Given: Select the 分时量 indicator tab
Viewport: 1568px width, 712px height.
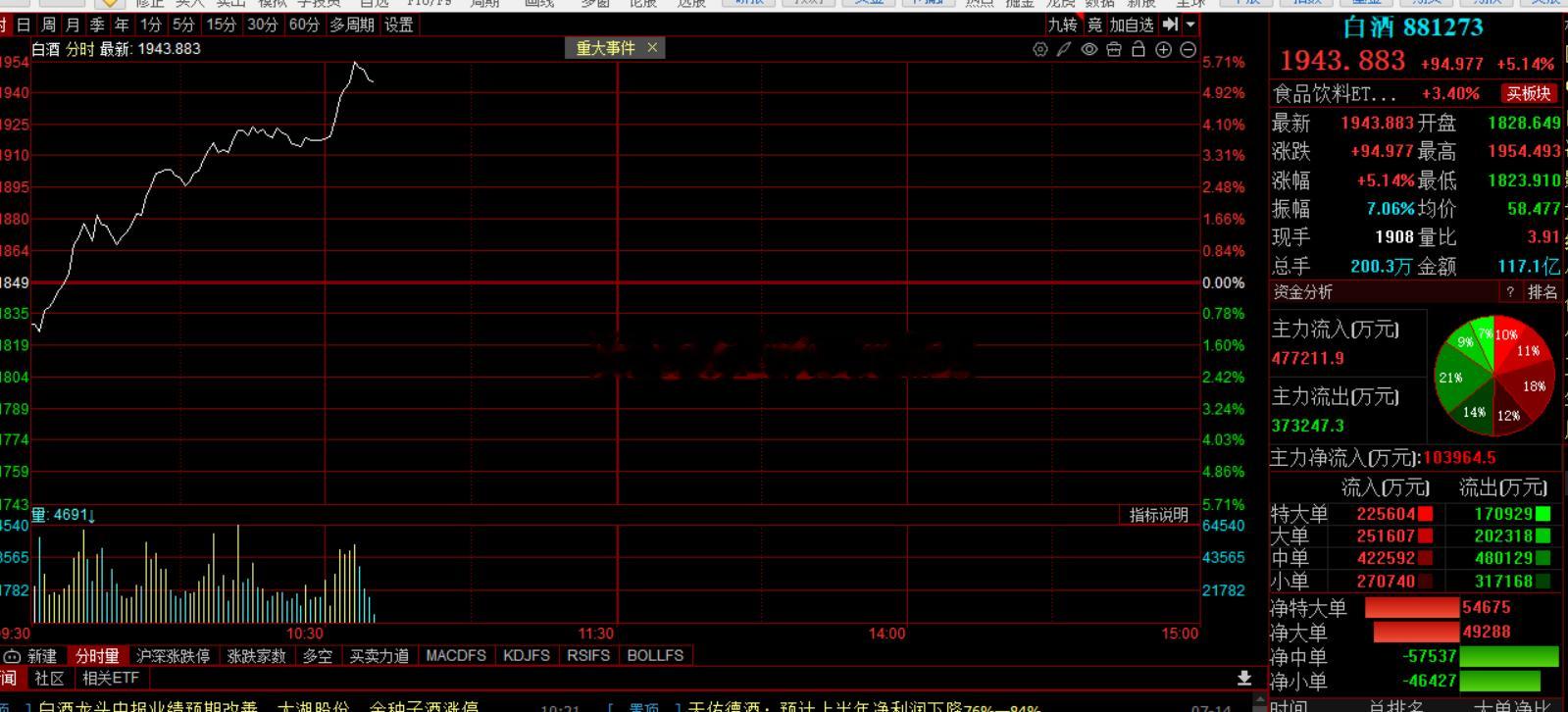Looking at the screenshot, I should coord(97,656).
